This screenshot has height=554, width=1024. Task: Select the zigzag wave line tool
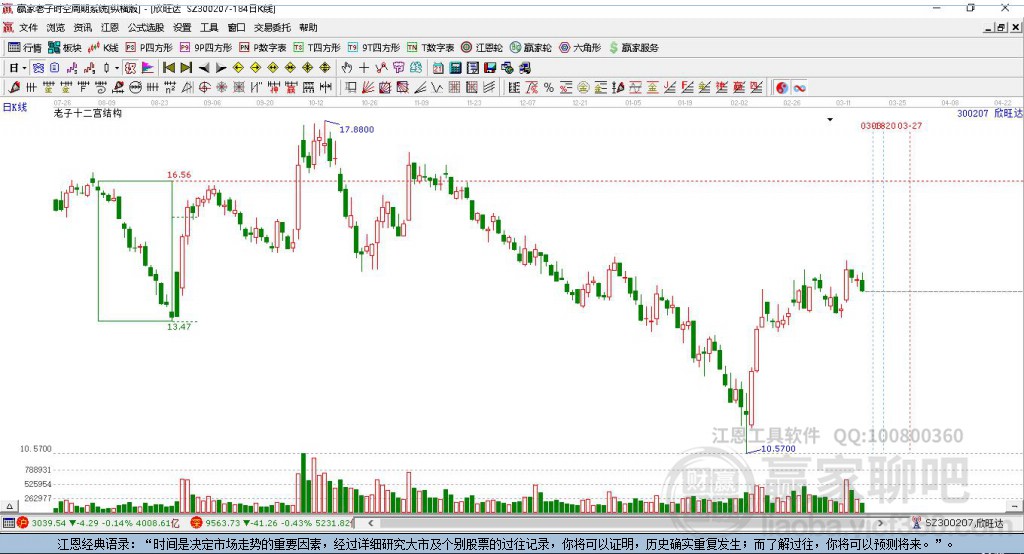click(x=436, y=88)
